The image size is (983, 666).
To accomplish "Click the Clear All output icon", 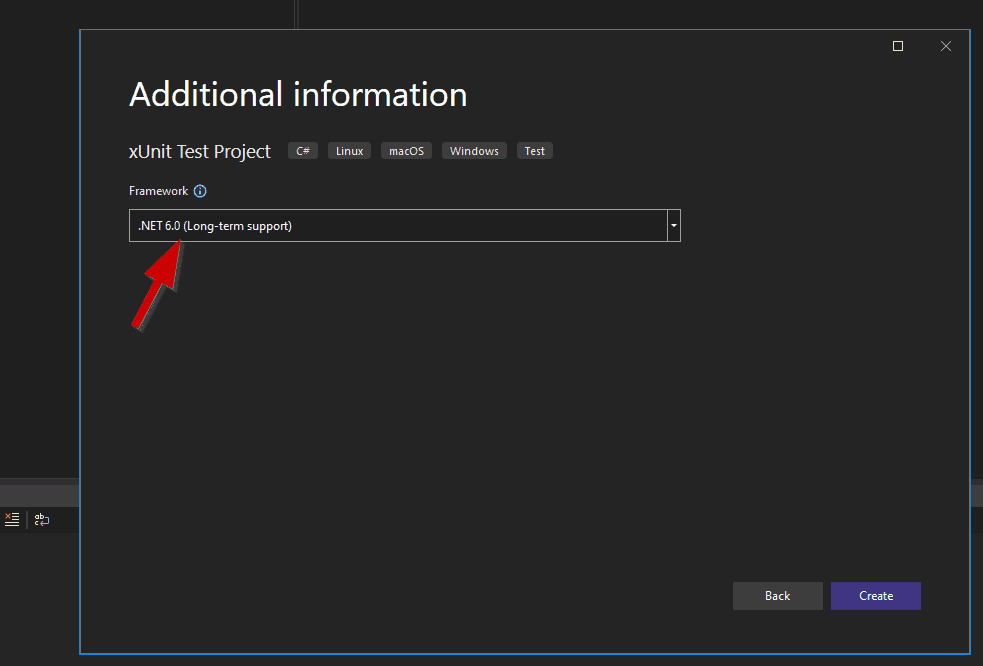I will click(x=12, y=519).
